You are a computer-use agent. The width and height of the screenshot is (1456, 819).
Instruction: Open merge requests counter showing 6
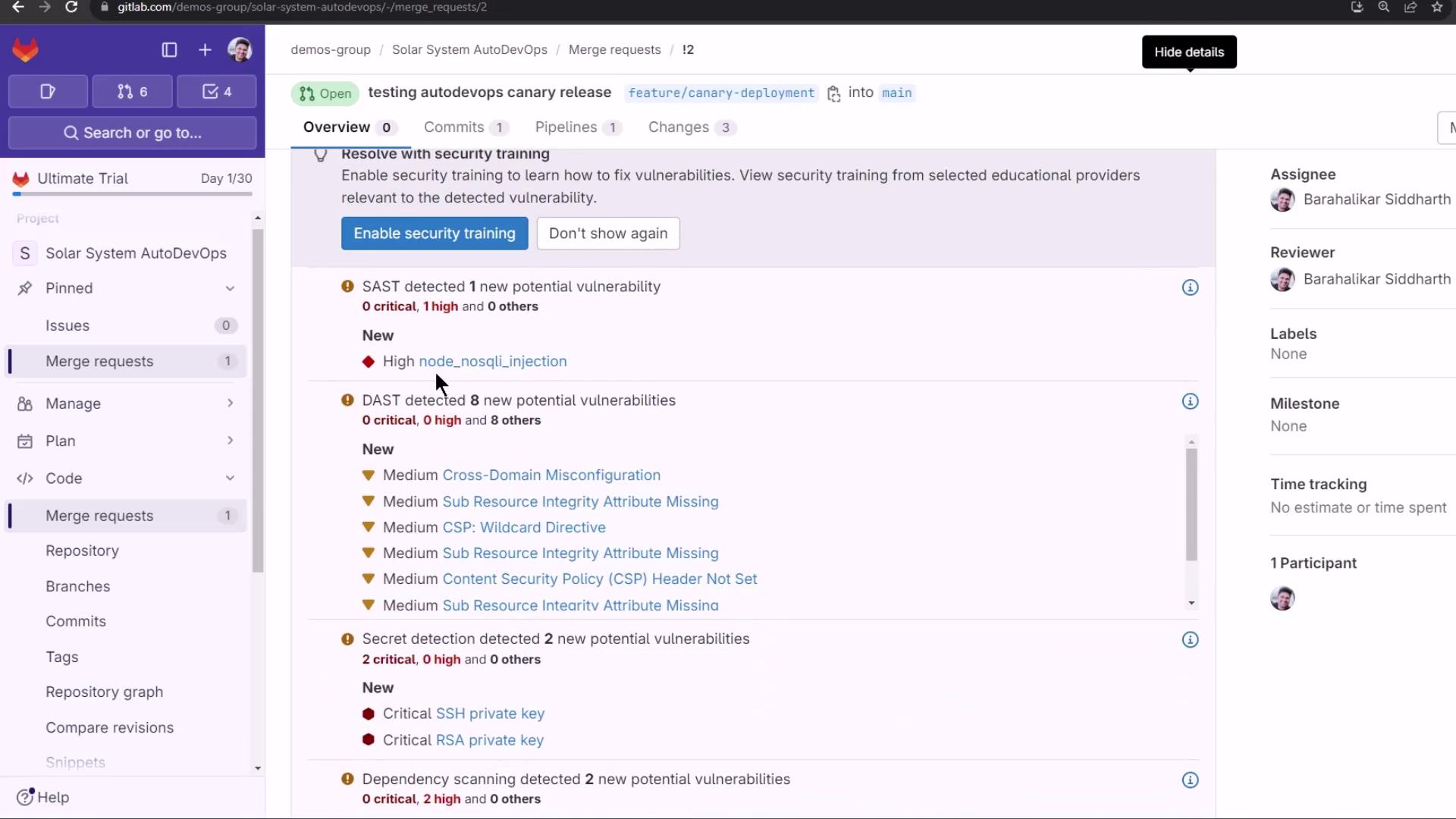(133, 92)
